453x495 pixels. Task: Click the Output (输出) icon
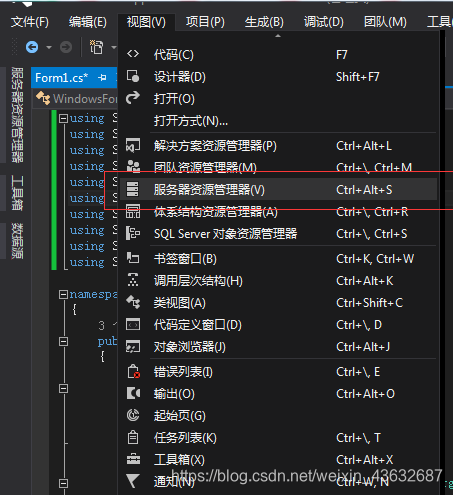coord(133,393)
